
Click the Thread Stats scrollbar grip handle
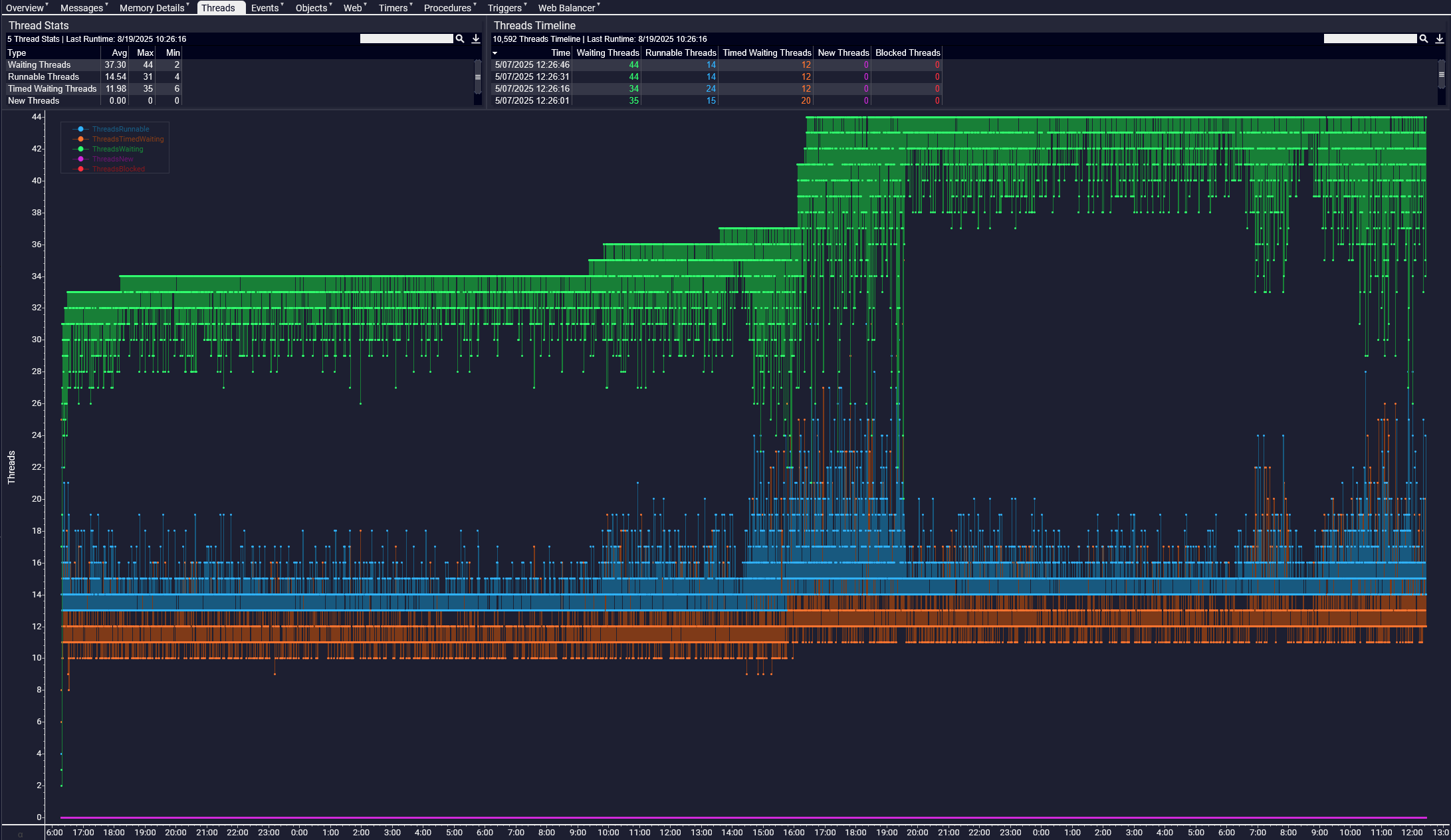click(x=477, y=77)
